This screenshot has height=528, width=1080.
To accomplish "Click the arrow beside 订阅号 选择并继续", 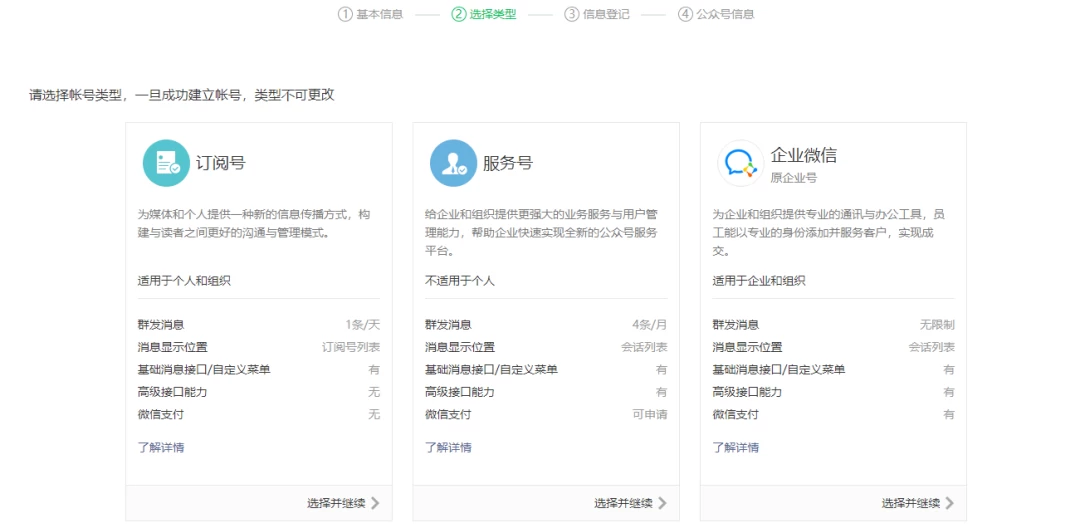I will [x=375, y=503].
